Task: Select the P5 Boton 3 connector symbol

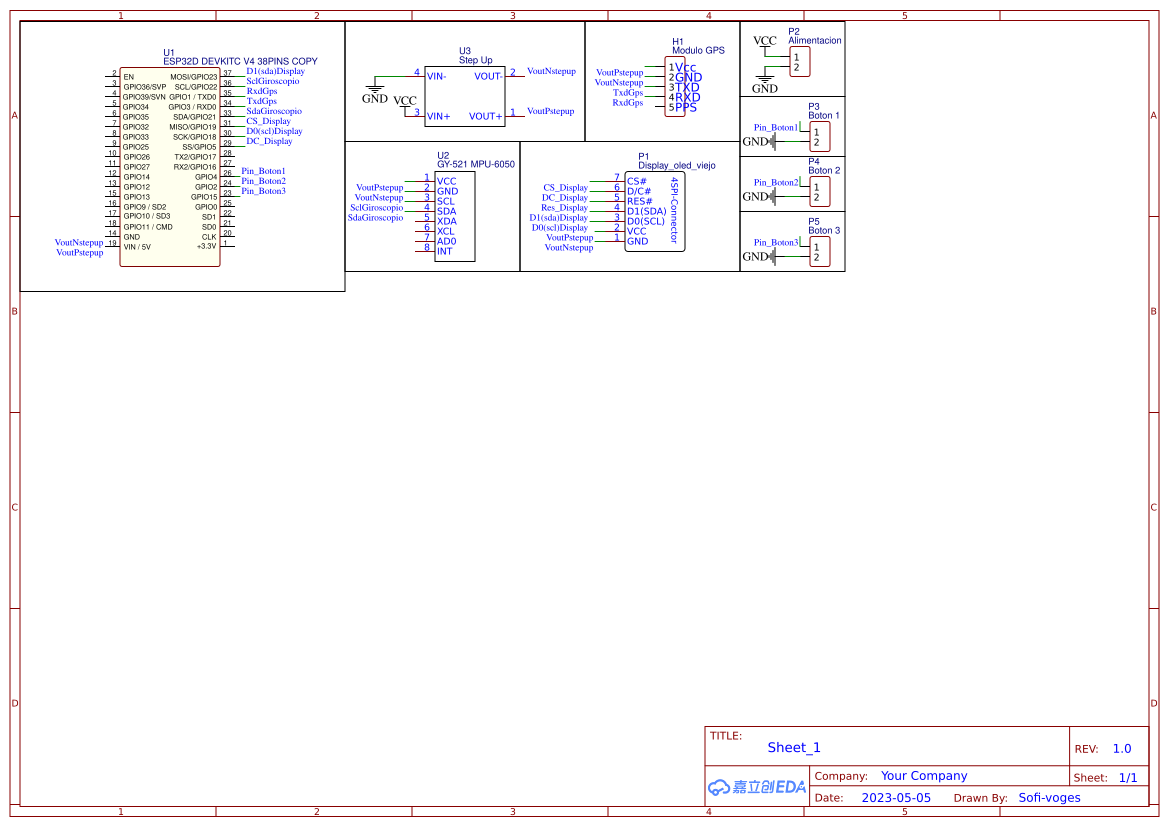Action: (x=819, y=252)
